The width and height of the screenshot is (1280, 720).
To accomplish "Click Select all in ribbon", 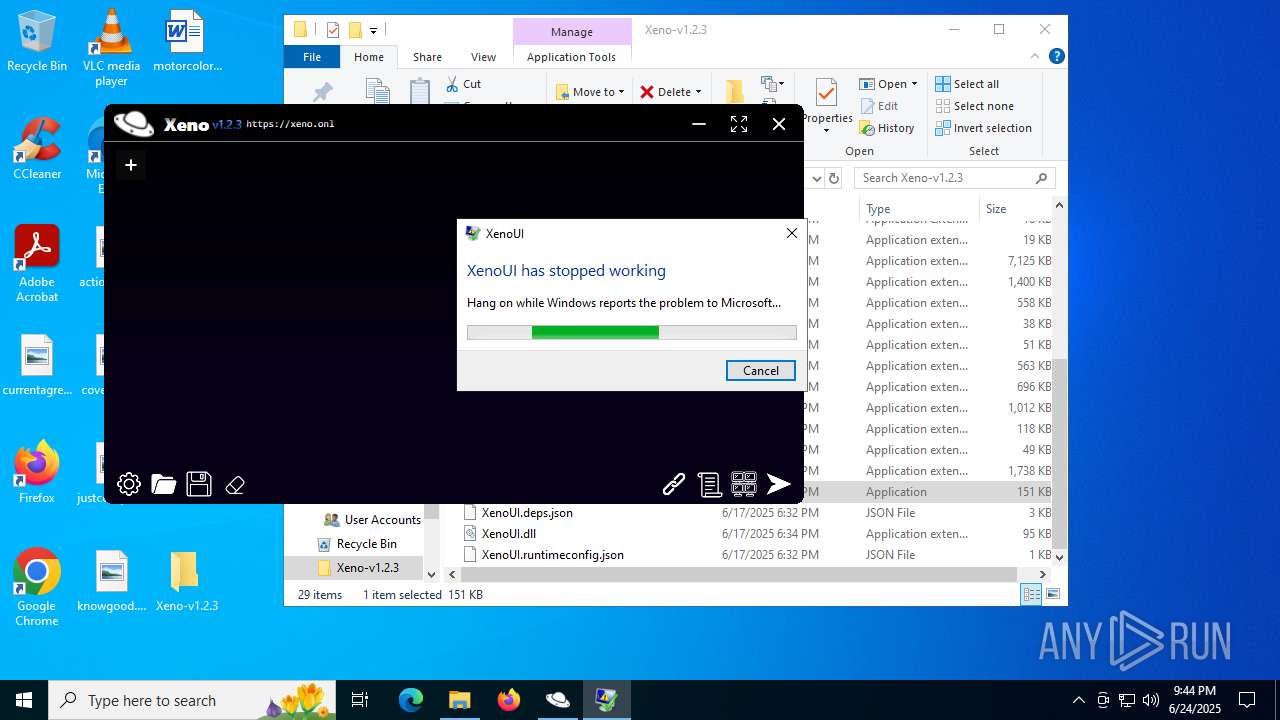I will (x=967, y=84).
